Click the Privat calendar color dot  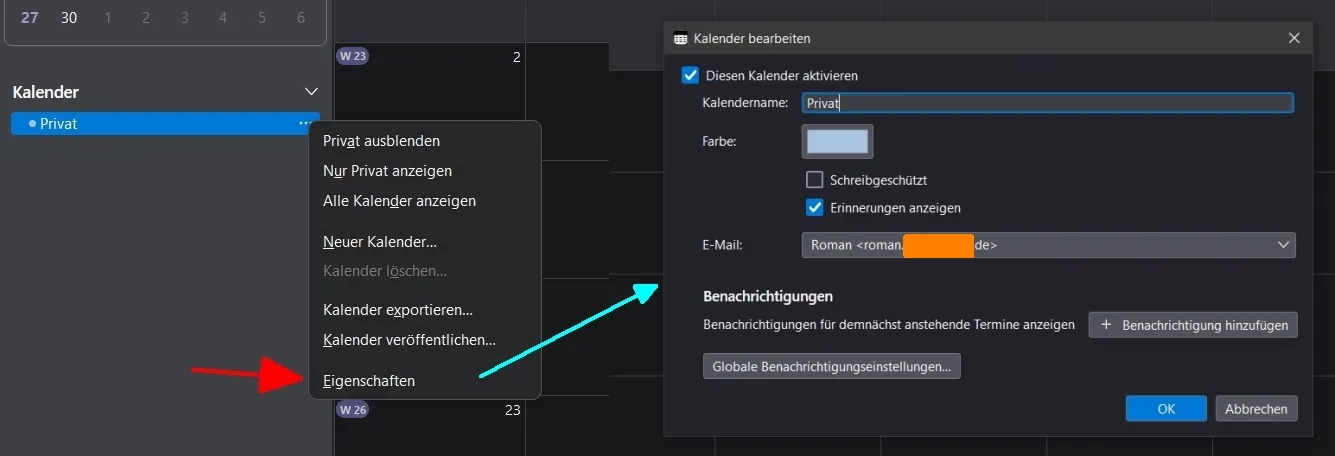tap(32, 124)
